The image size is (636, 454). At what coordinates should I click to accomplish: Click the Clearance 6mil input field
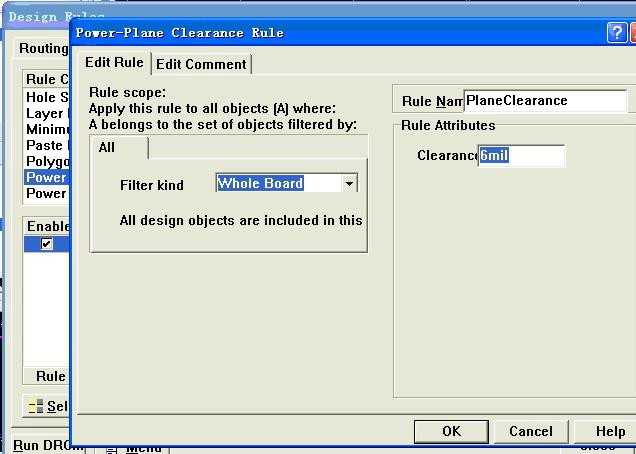pos(521,155)
